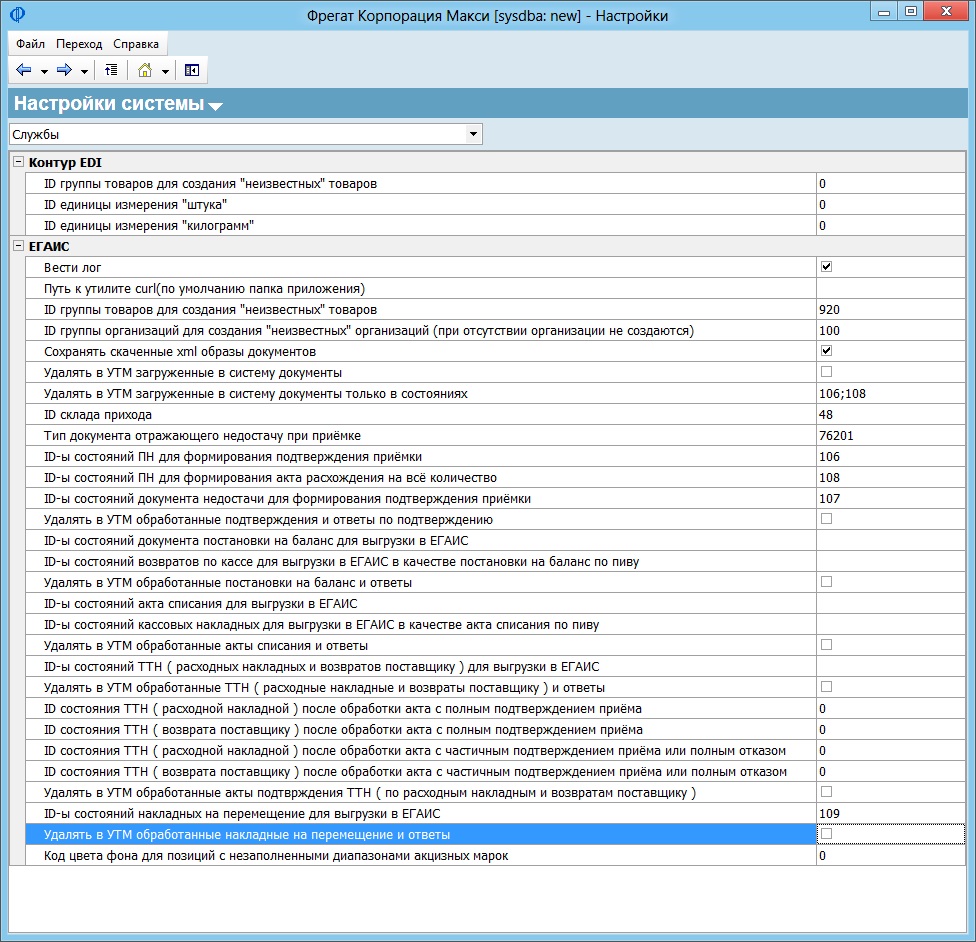The height and width of the screenshot is (942, 976).
Task: Collapse the Контур EDI section
Action: tap(19, 162)
